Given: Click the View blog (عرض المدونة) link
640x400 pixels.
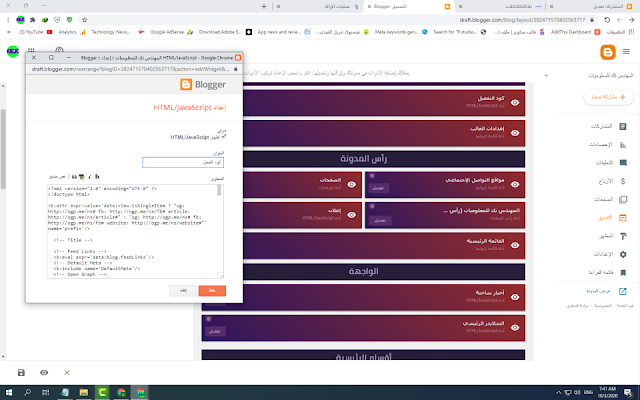Looking at the screenshot, I should pyautogui.click(x=598, y=291).
